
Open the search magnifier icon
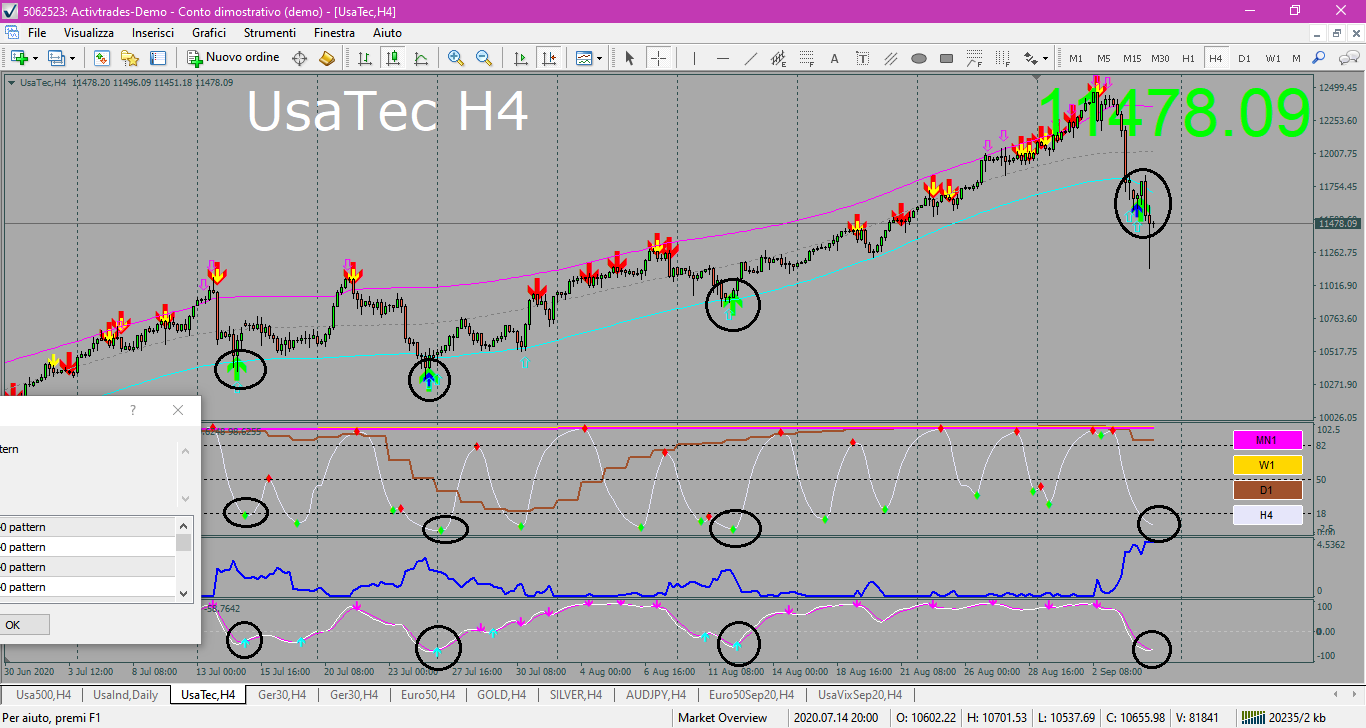coord(1319,58)
